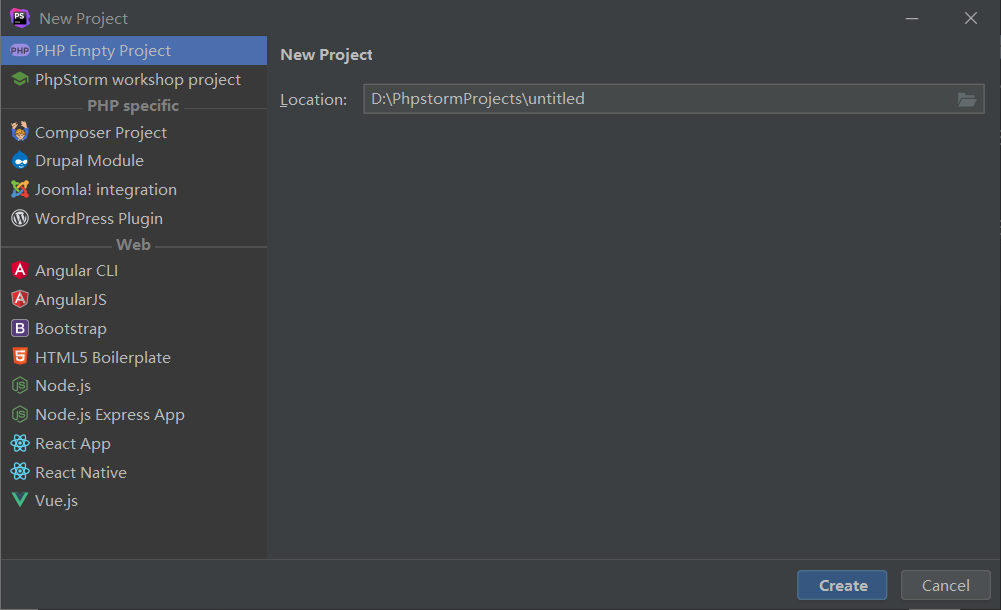The image size is (1001, 610).
Task: Click the Cancel button
Action: [945, 585]
